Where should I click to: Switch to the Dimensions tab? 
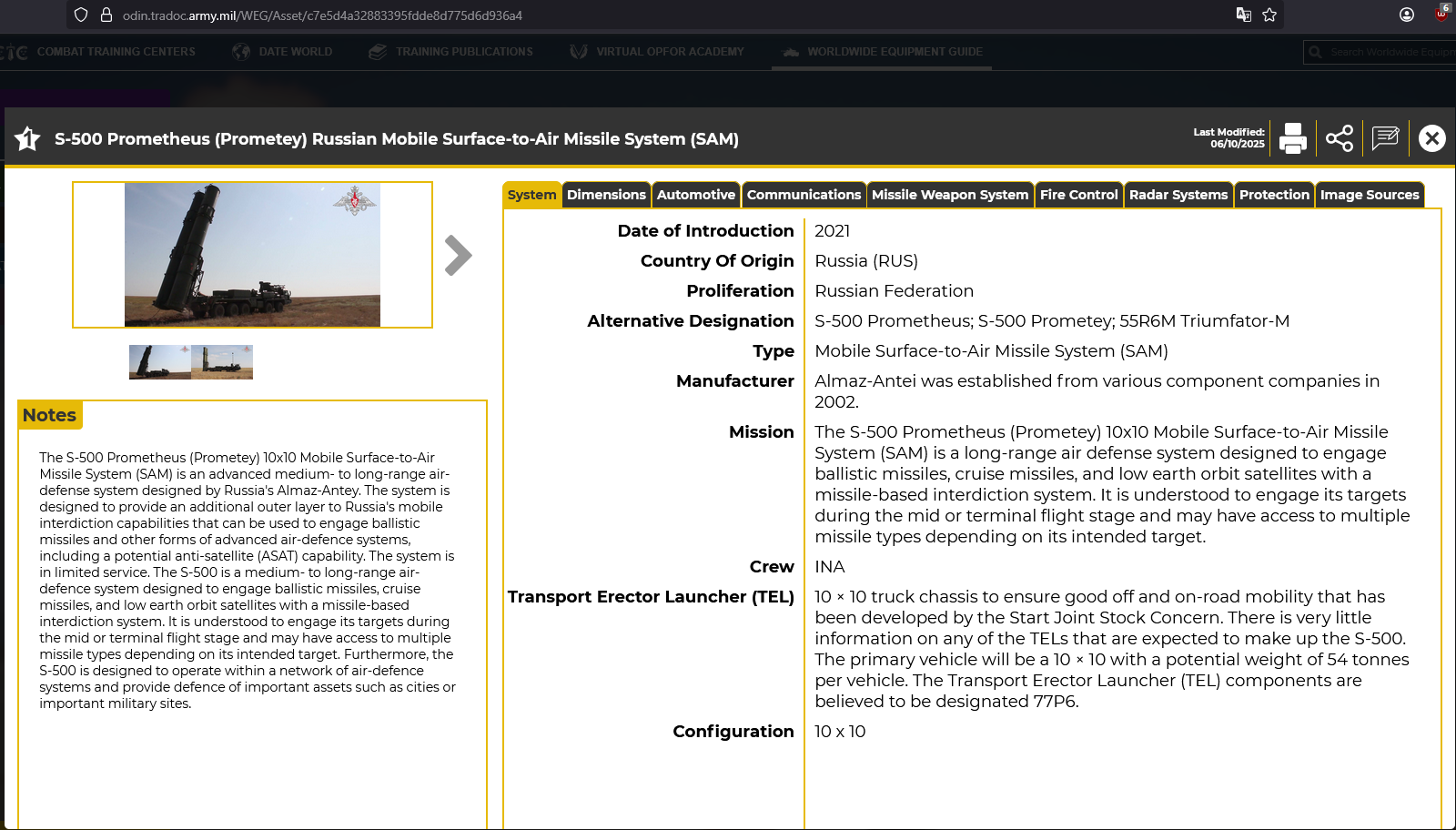606,195
